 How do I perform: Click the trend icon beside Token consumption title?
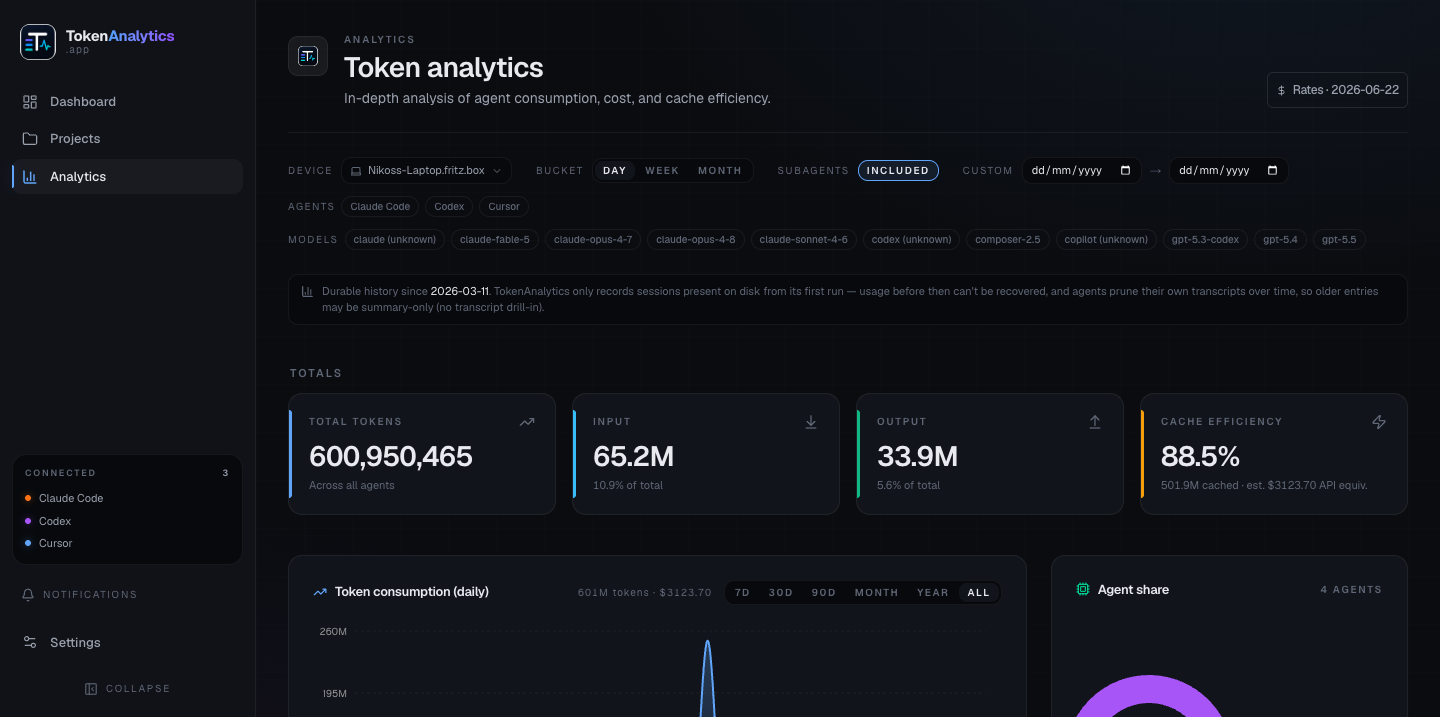point(320,592)
